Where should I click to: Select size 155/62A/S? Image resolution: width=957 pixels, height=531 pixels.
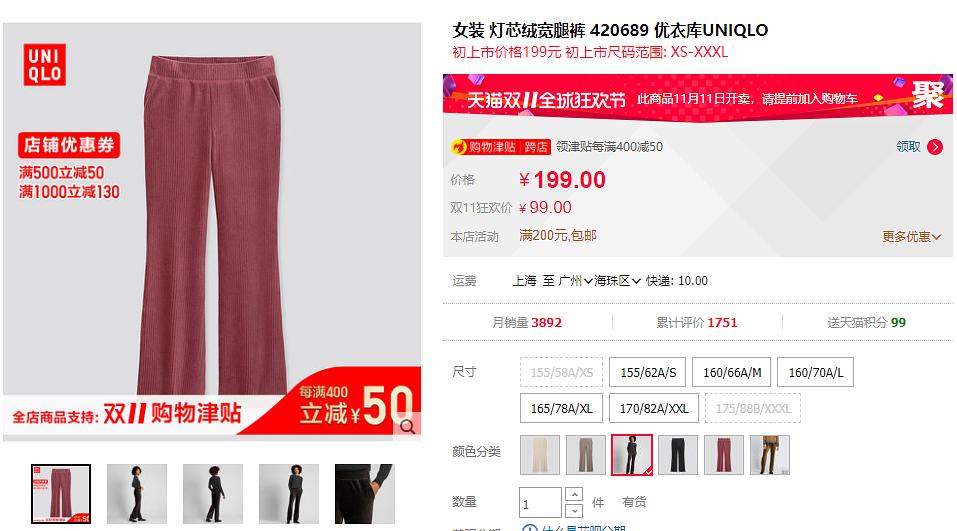click(648, 372)
